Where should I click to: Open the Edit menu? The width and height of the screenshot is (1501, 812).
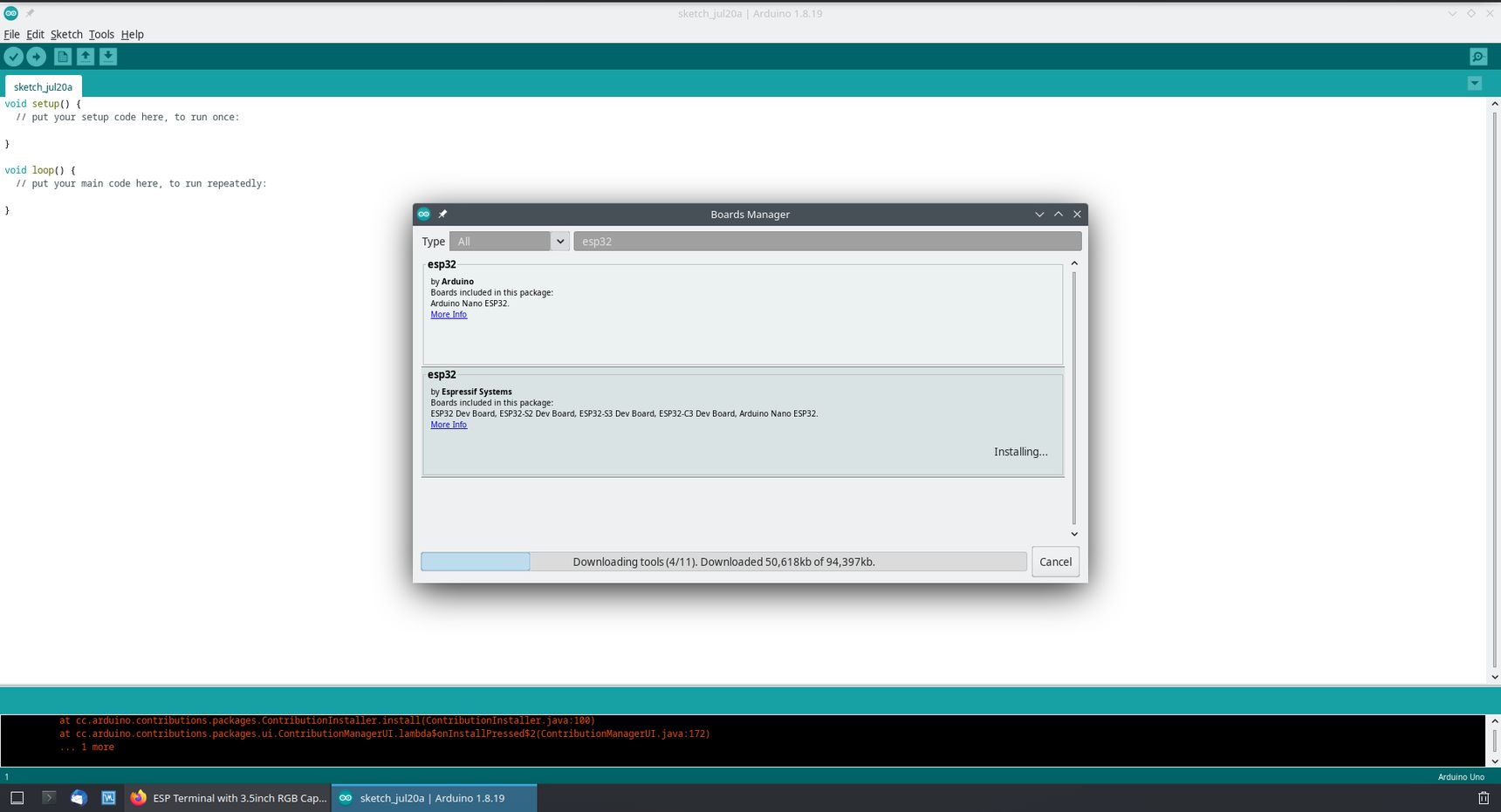[35, 34]
